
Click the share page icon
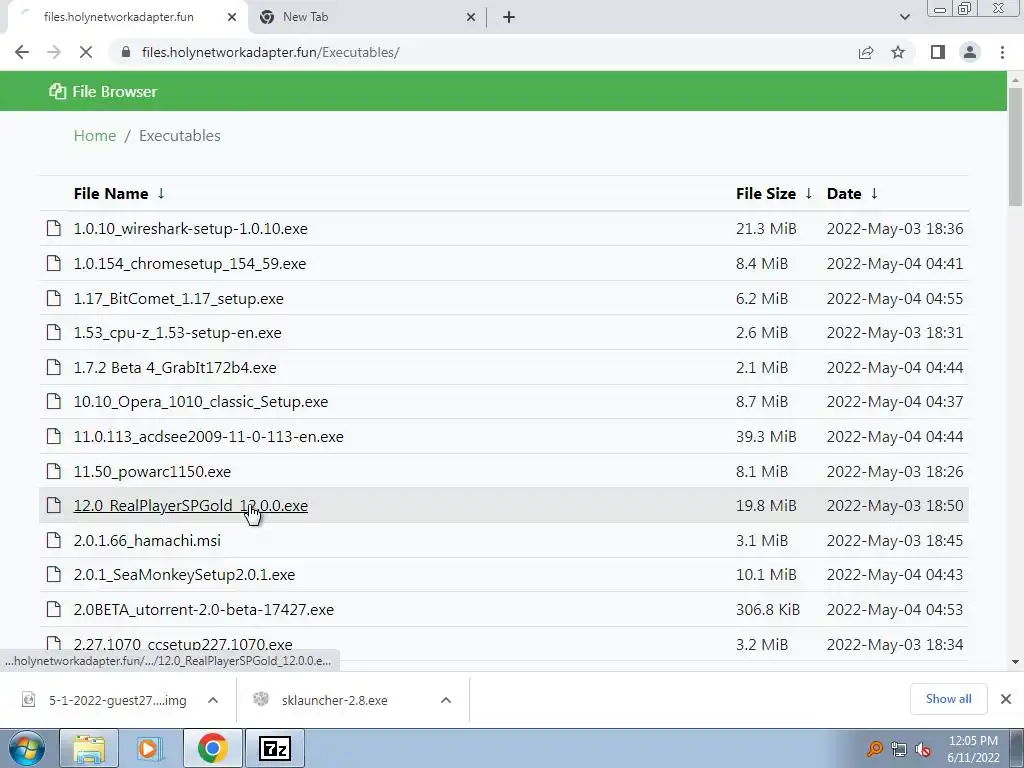(866, 52)
